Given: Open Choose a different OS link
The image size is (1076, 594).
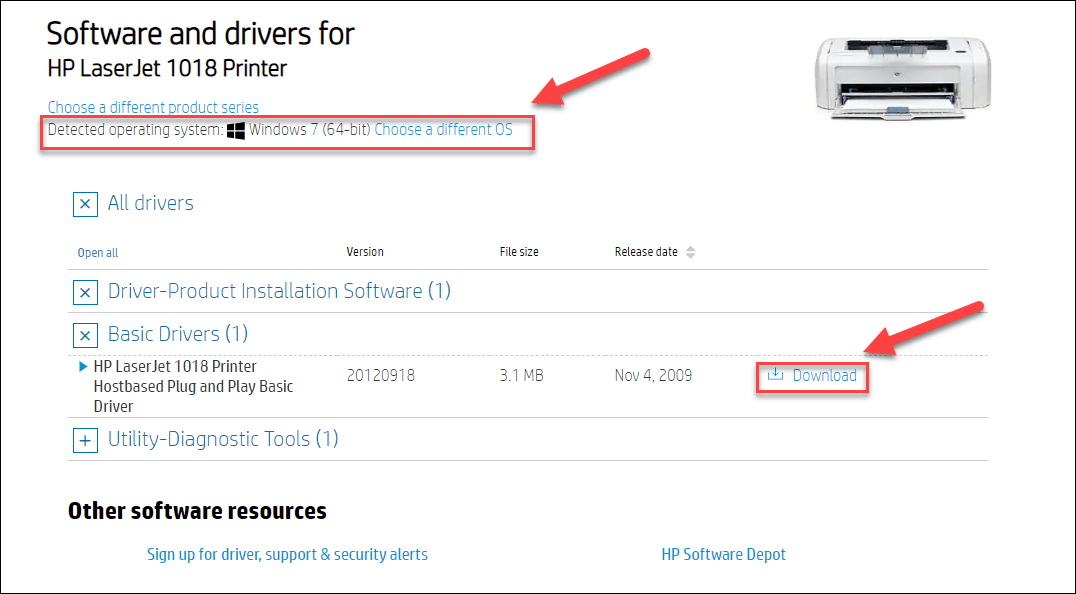Looking at the screenshot, I should (x=448, y=129).
